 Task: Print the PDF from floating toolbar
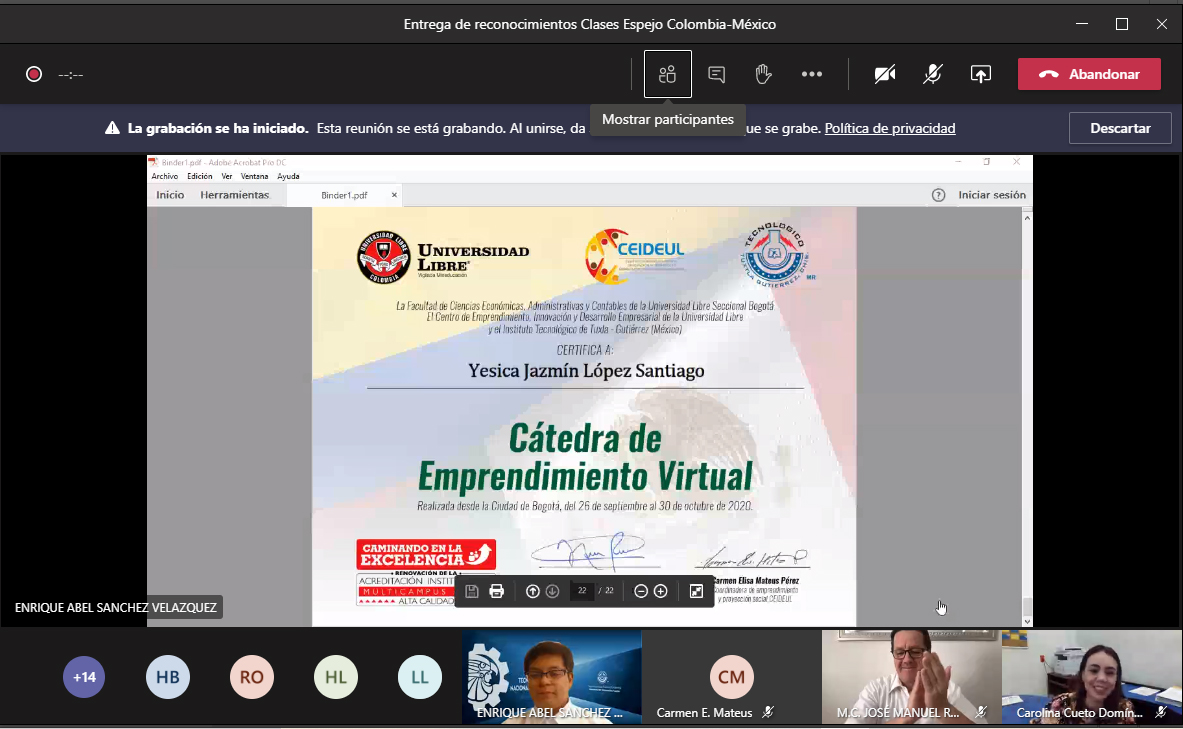tap(496, 591)
